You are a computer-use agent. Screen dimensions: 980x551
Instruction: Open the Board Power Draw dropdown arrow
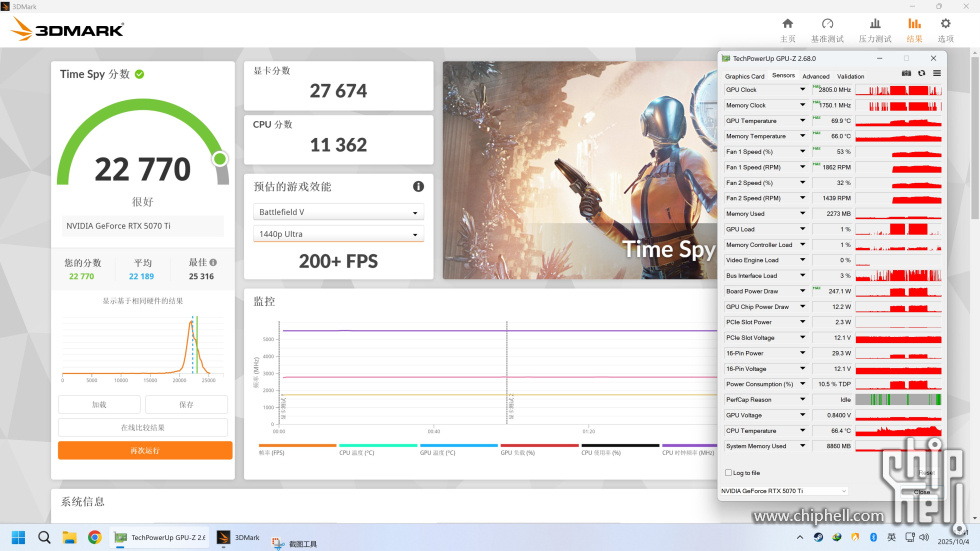(x=802, y=290)
